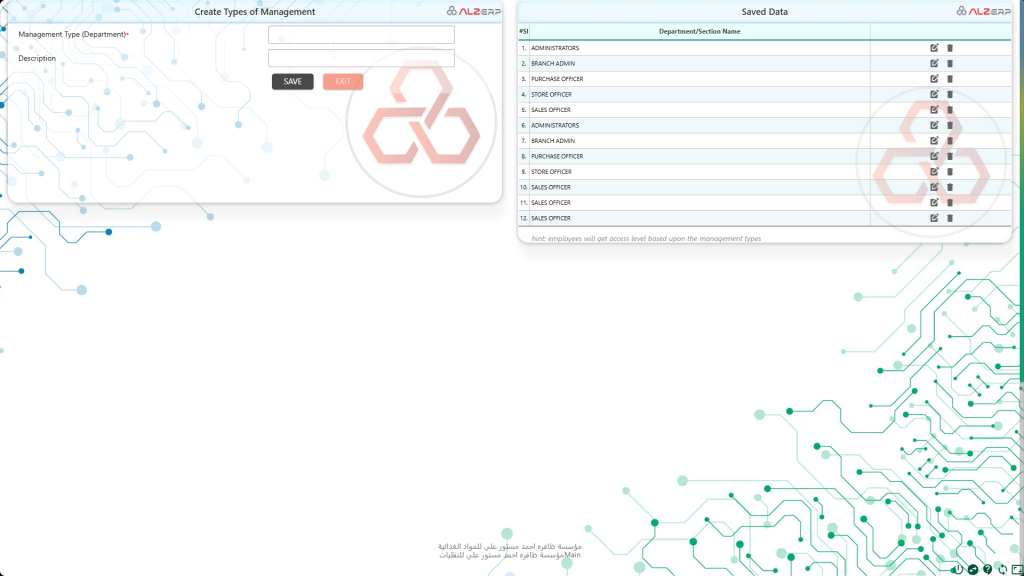The width and height of the screenshot is (1024, 576).
Task: Select the SALES OFFICER text in row 10
Action: [x=551, y=187]
